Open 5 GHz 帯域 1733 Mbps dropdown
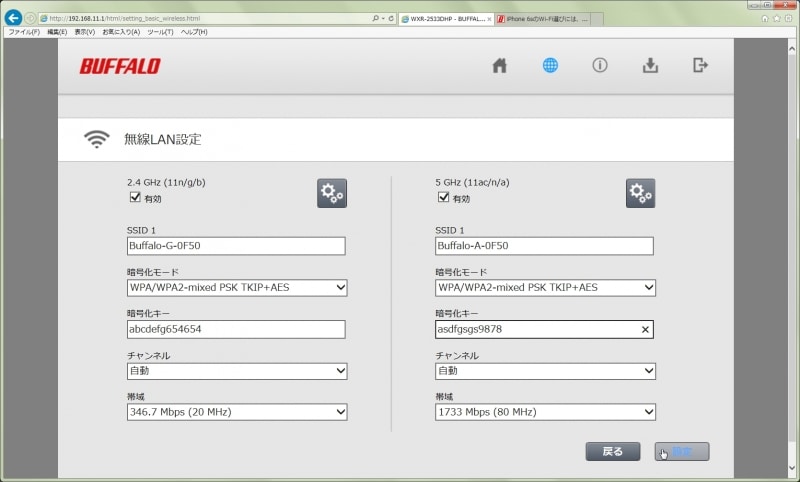 coord(545,412)
